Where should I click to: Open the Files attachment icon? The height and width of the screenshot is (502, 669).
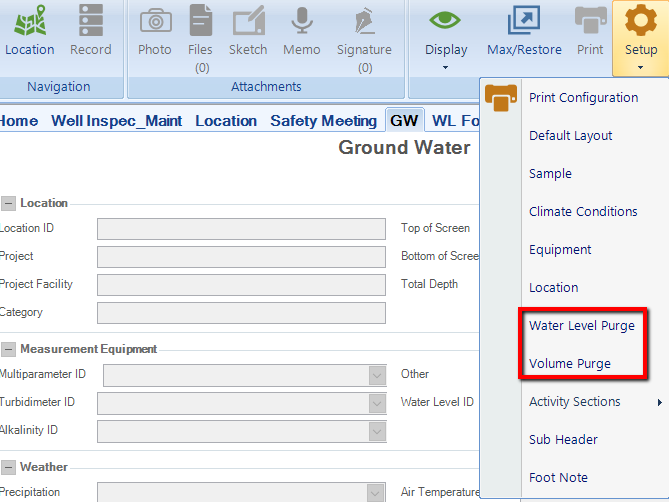click(201, 20)
